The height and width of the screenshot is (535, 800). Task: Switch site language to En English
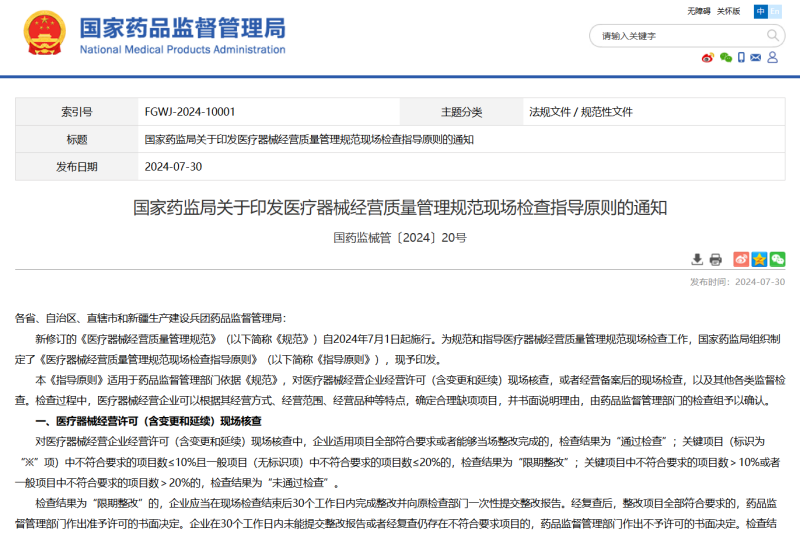775,11
